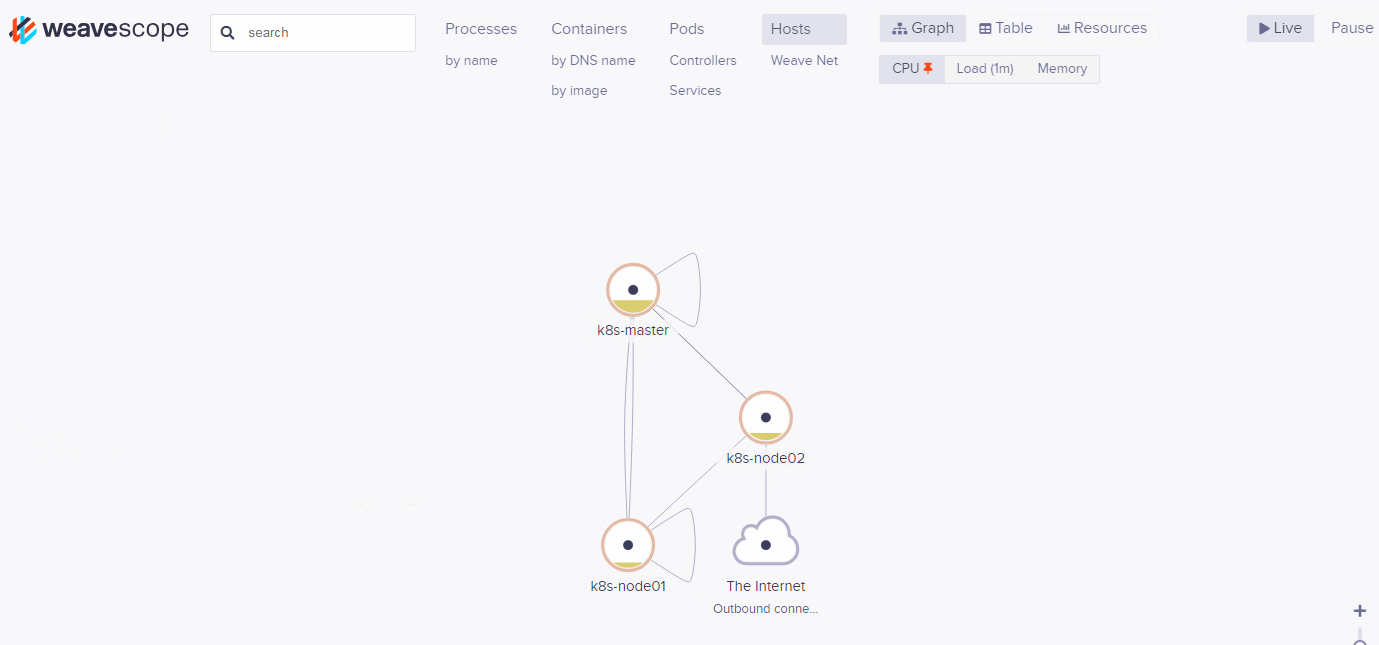Open the Containers topology
The width and height of the screenshot is (1379, 645).
pos(589,29)
